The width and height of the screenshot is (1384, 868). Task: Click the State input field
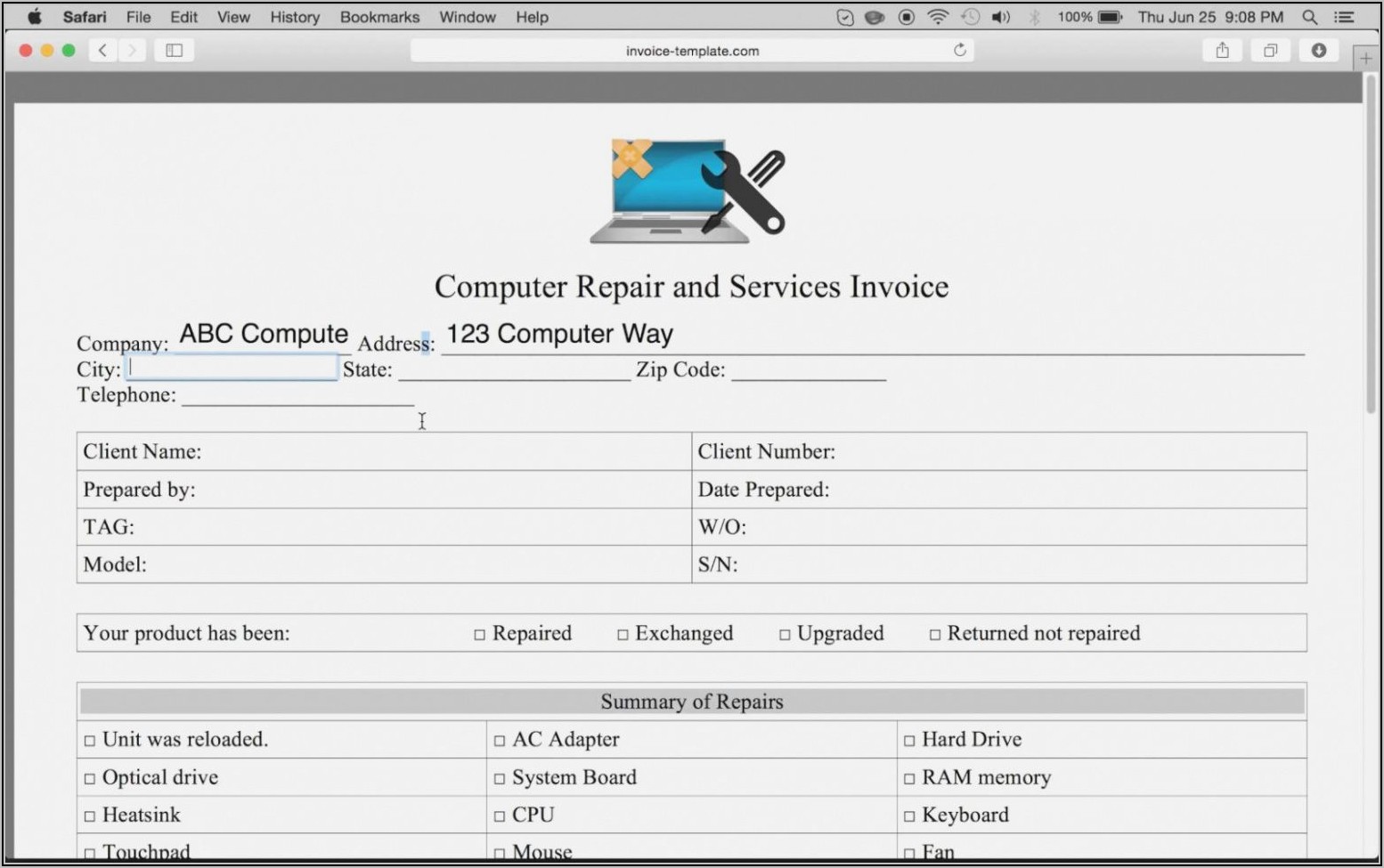point(514,369)
